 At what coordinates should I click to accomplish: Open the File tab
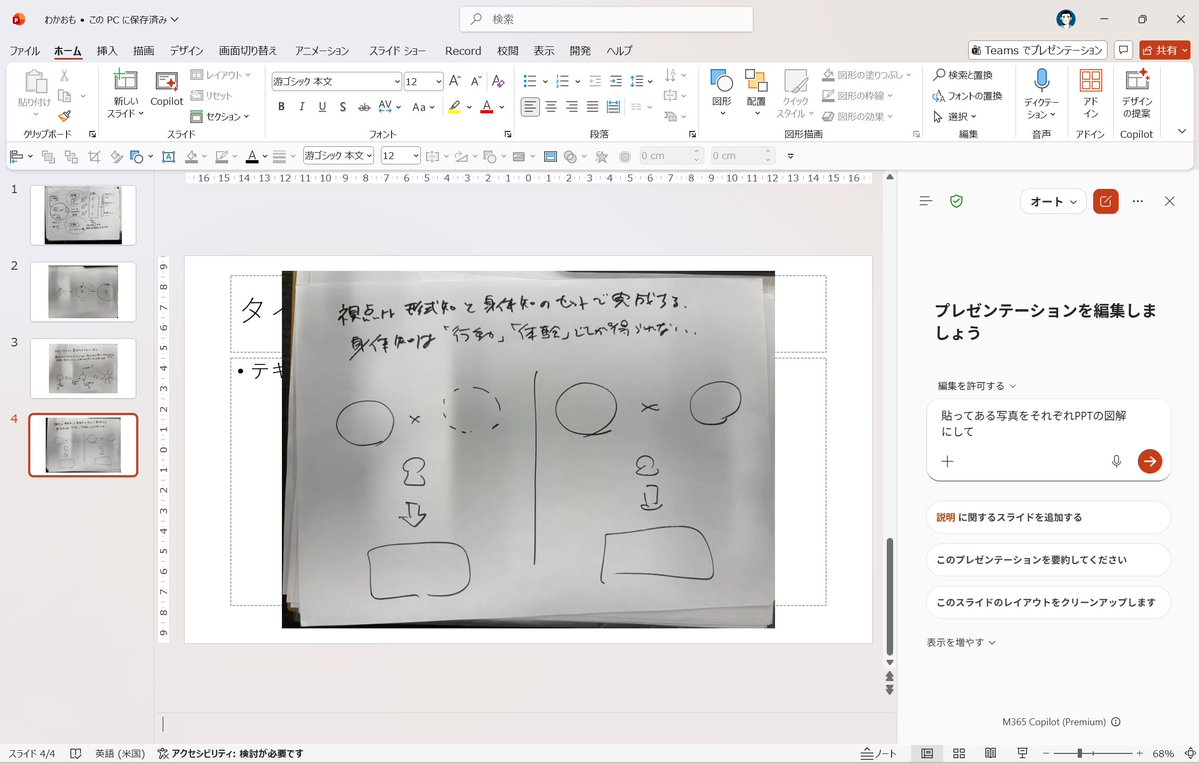click(24, 50)
